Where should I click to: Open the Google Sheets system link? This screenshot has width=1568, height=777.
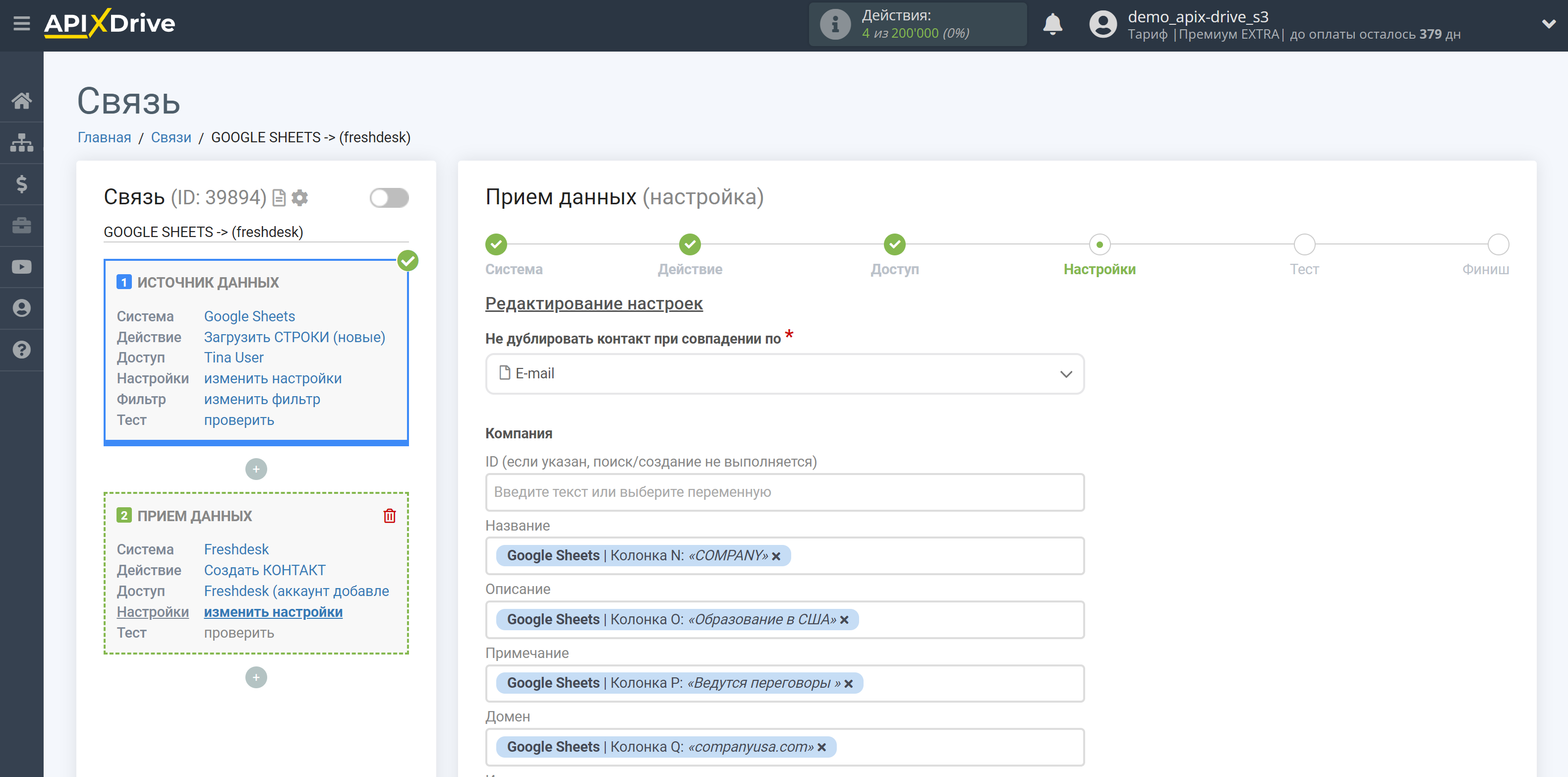coord(249,317)
